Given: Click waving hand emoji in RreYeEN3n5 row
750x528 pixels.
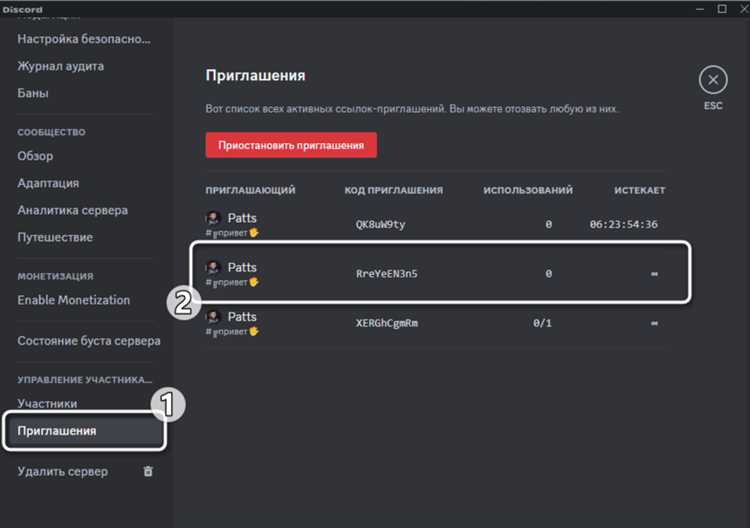Looking at the screenshot, I should tap(254, 282).
